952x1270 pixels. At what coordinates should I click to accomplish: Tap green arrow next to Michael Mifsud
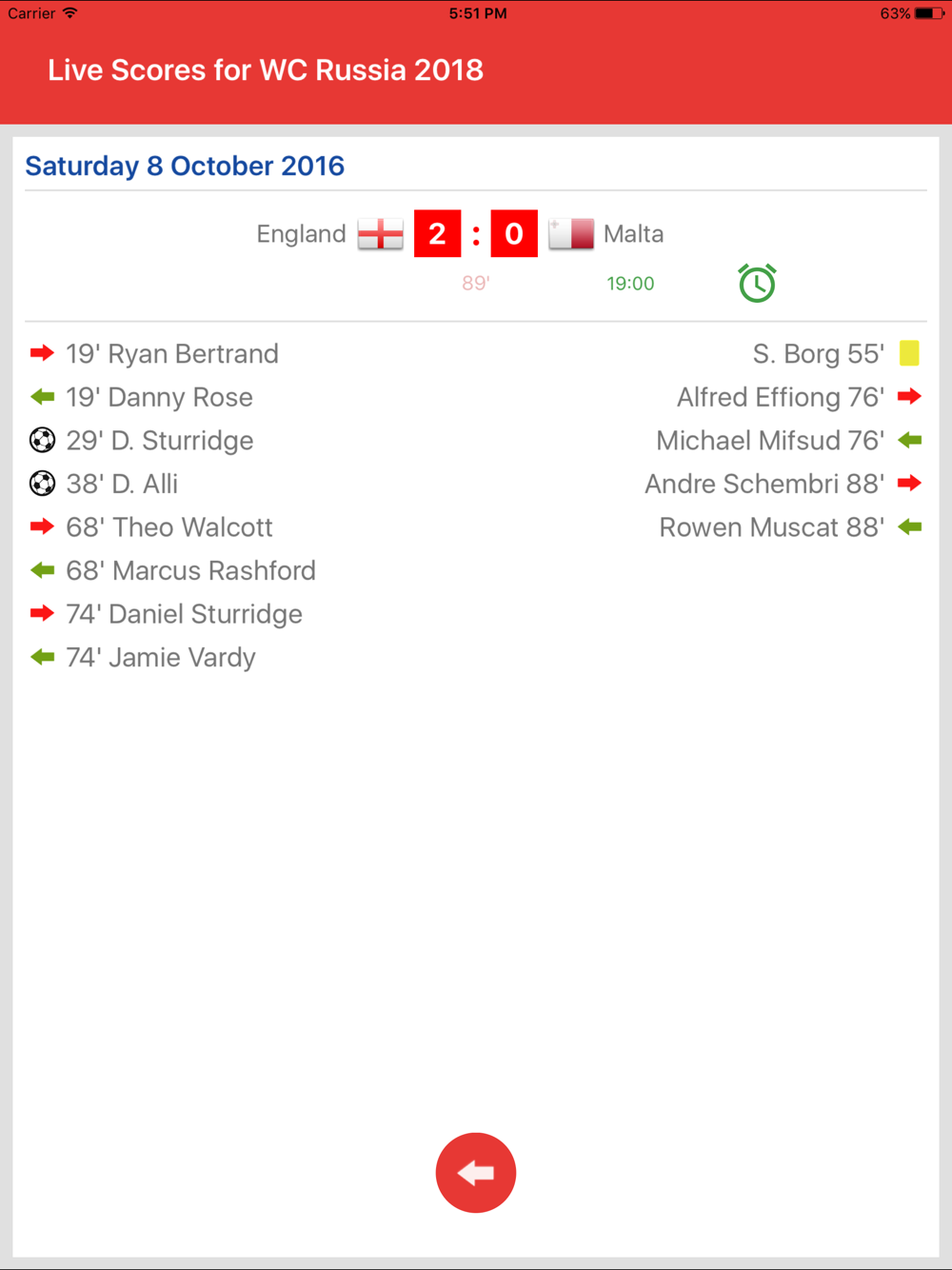[909, 440]
